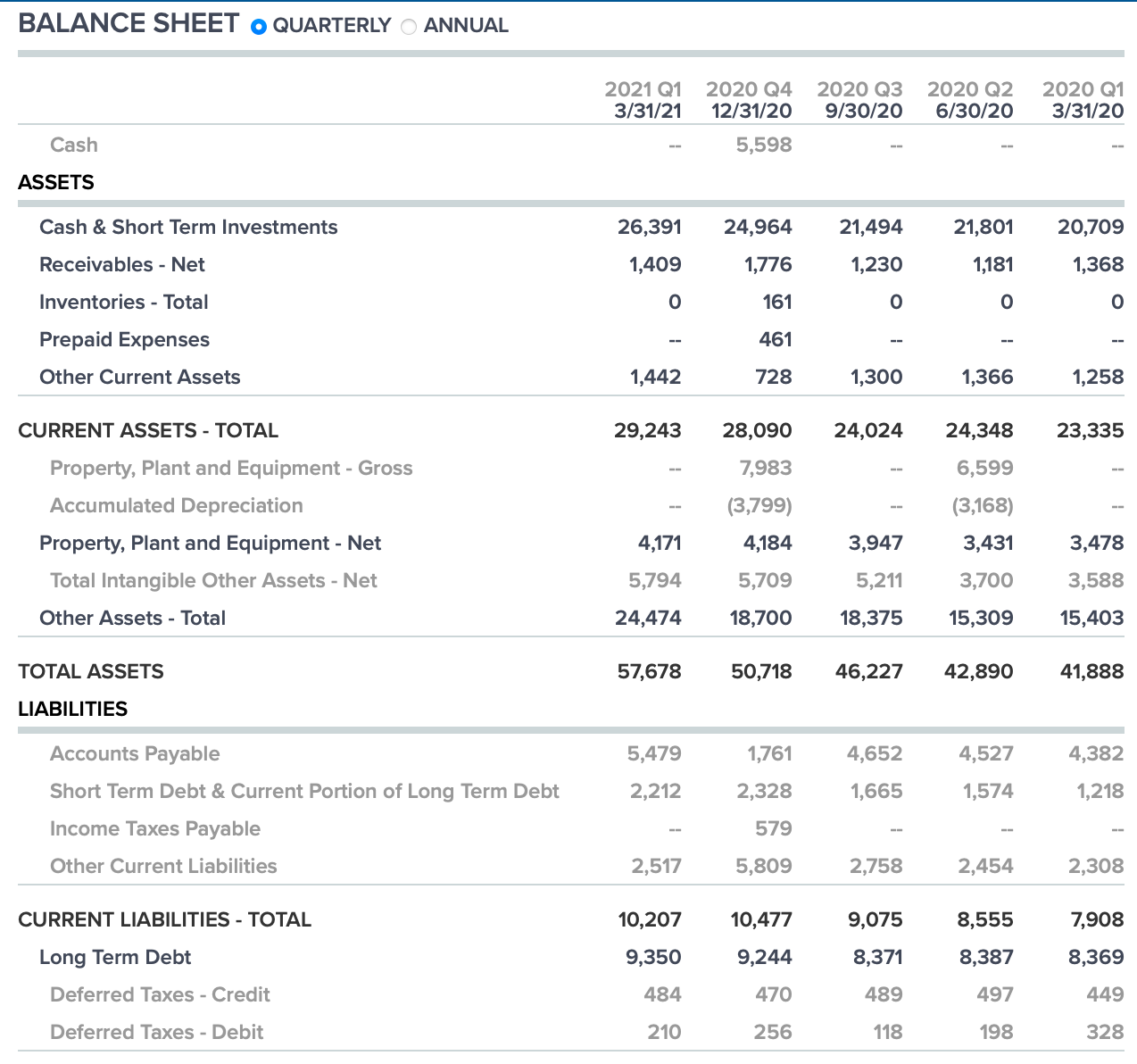Click the 5,794 intangible assets value

(655, 580)
